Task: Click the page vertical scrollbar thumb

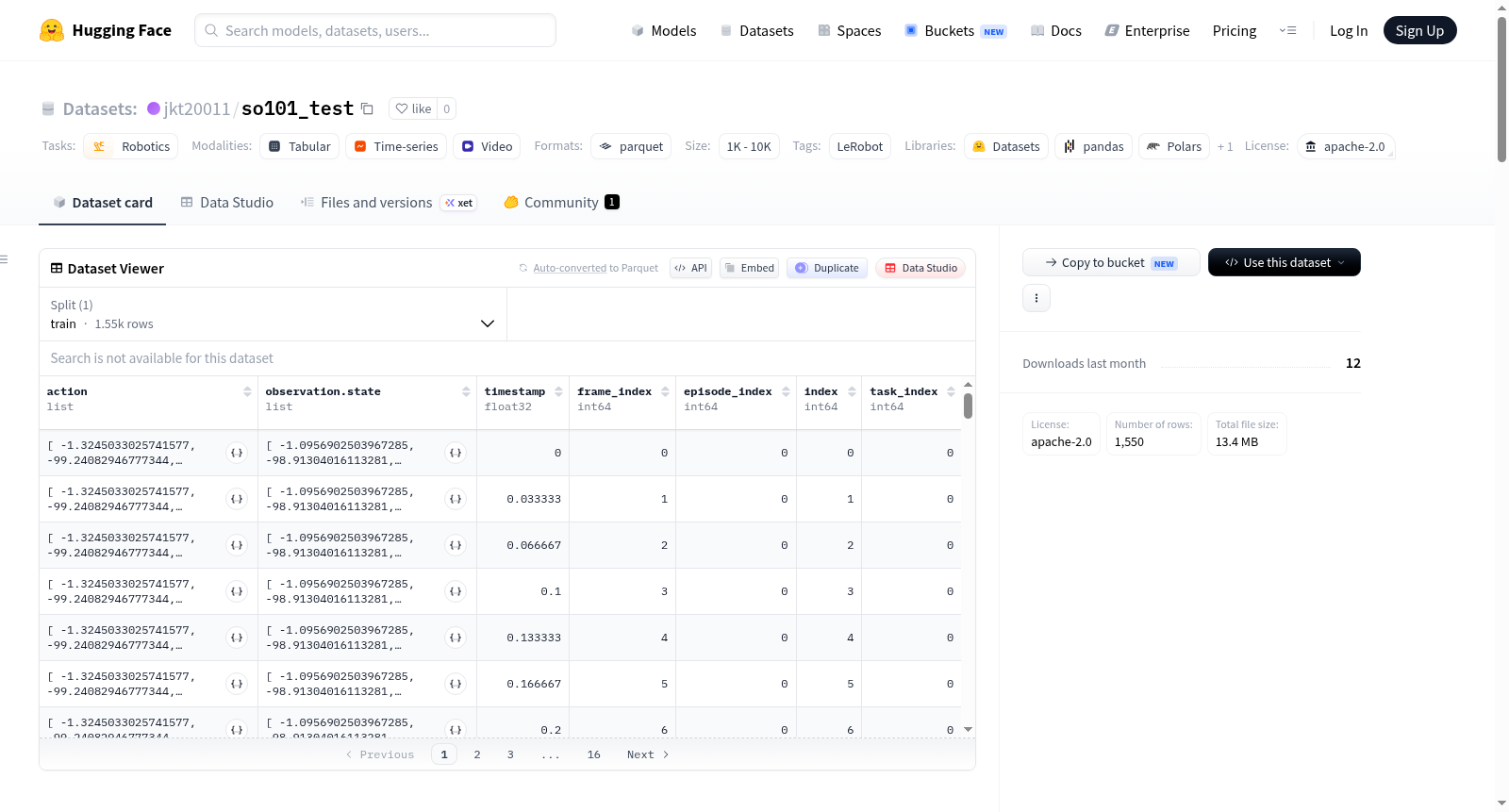Action: [1501, 90]
